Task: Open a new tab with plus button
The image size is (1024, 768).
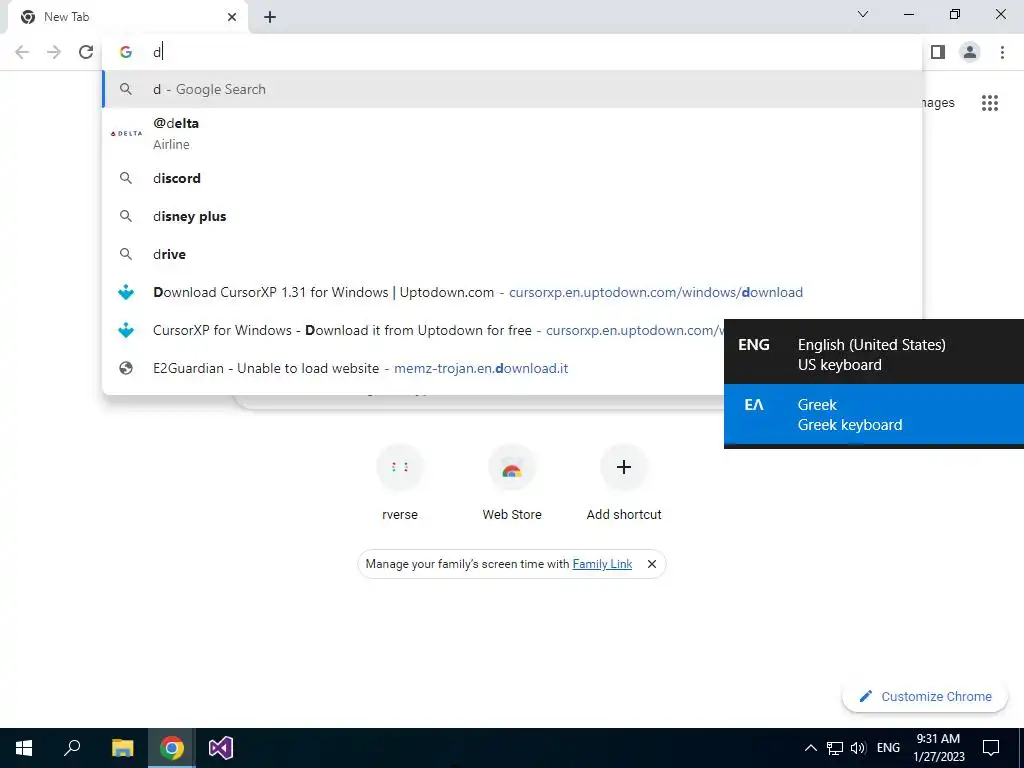Action: [x=270, y=17]
